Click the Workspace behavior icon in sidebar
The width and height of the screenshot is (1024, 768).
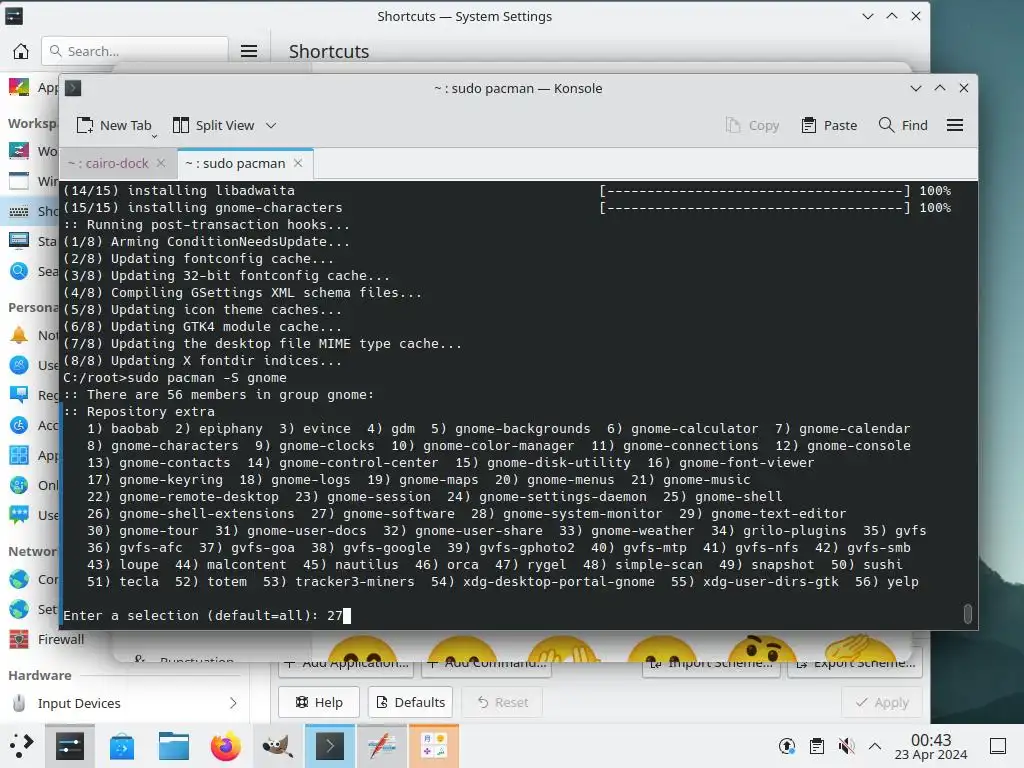(19, 151)
